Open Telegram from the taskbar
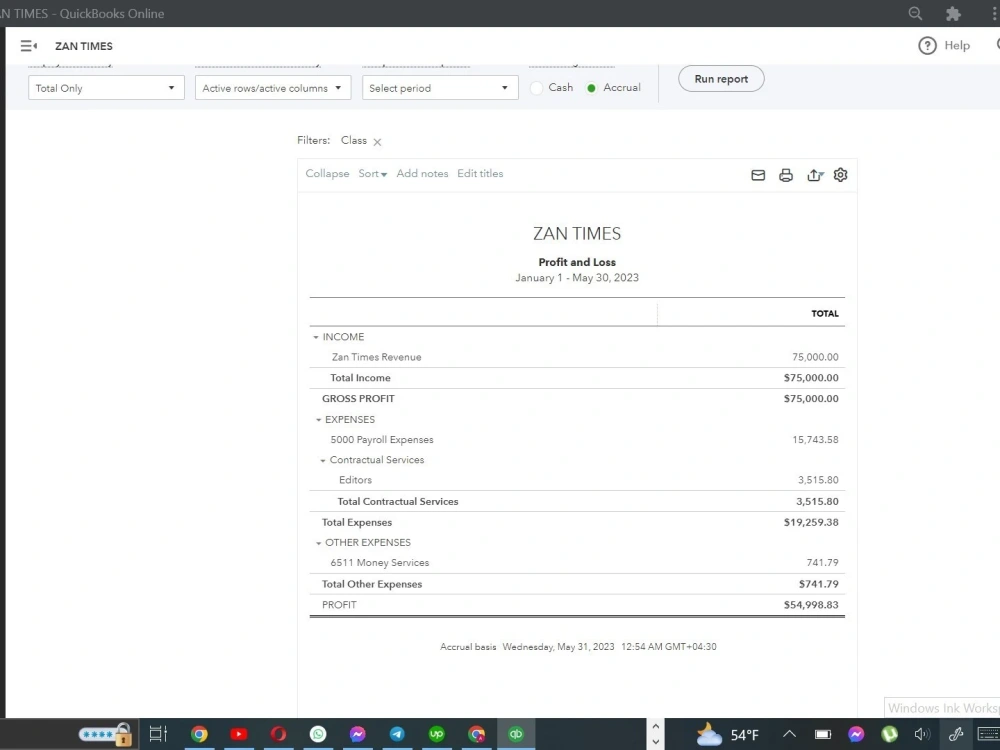 pyautogui.click(x=397, y=734)
